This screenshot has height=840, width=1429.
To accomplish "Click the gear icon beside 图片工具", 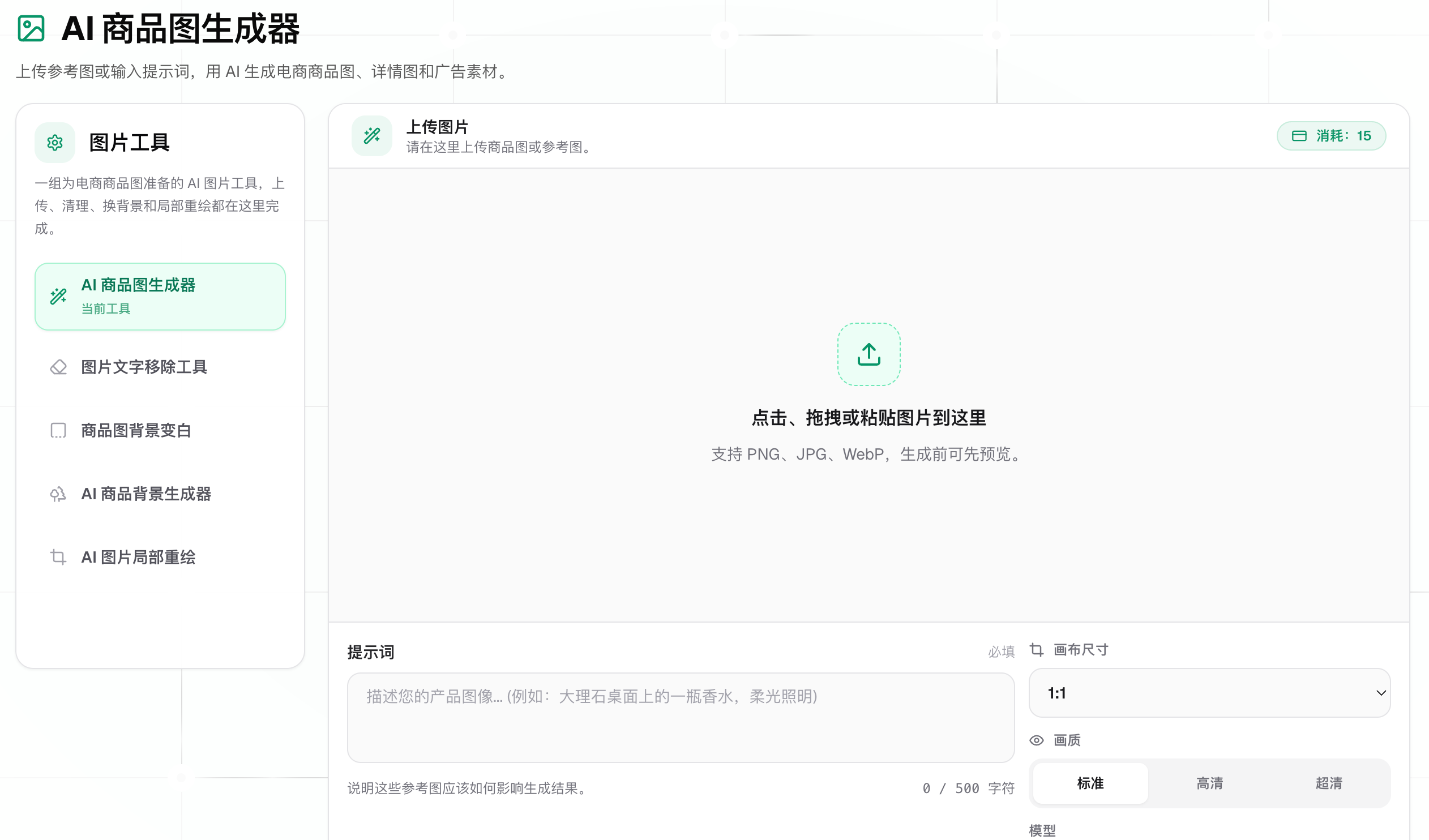I will click(55, 143).
